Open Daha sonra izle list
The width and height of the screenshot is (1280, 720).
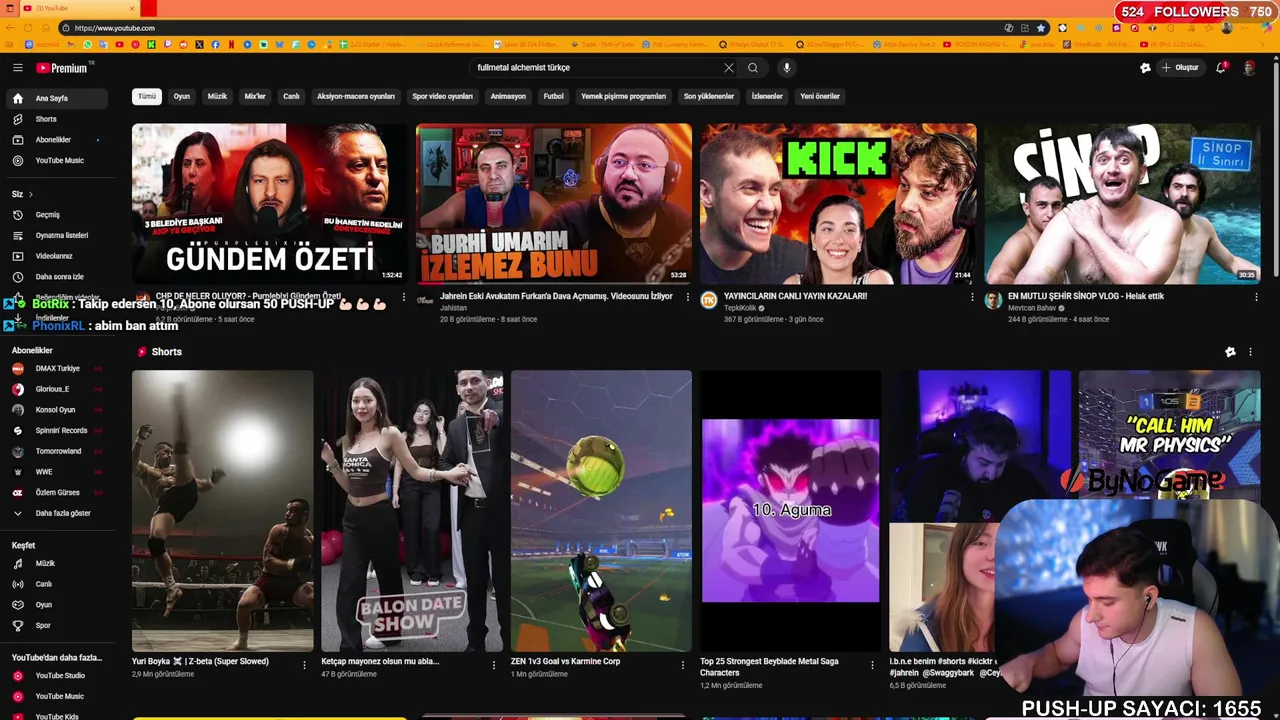[x=57, y=277]
